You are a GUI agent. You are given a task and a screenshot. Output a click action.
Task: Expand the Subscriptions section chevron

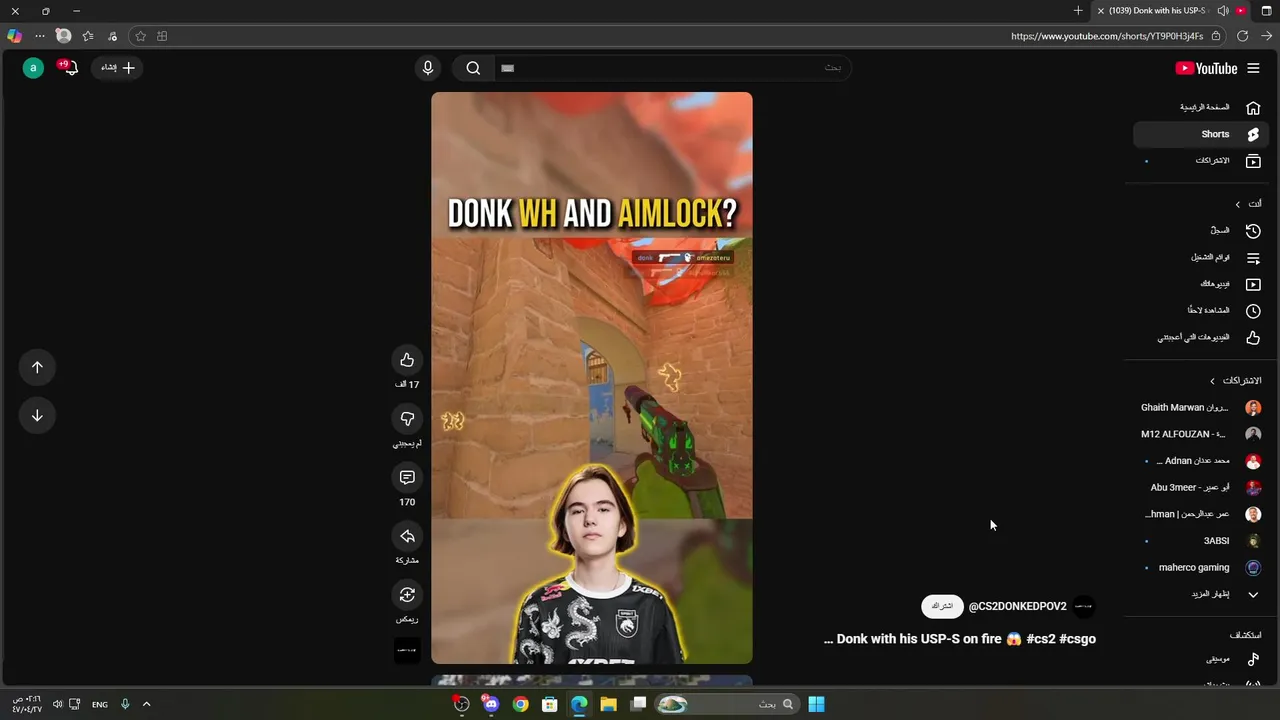coord(1212,381)
